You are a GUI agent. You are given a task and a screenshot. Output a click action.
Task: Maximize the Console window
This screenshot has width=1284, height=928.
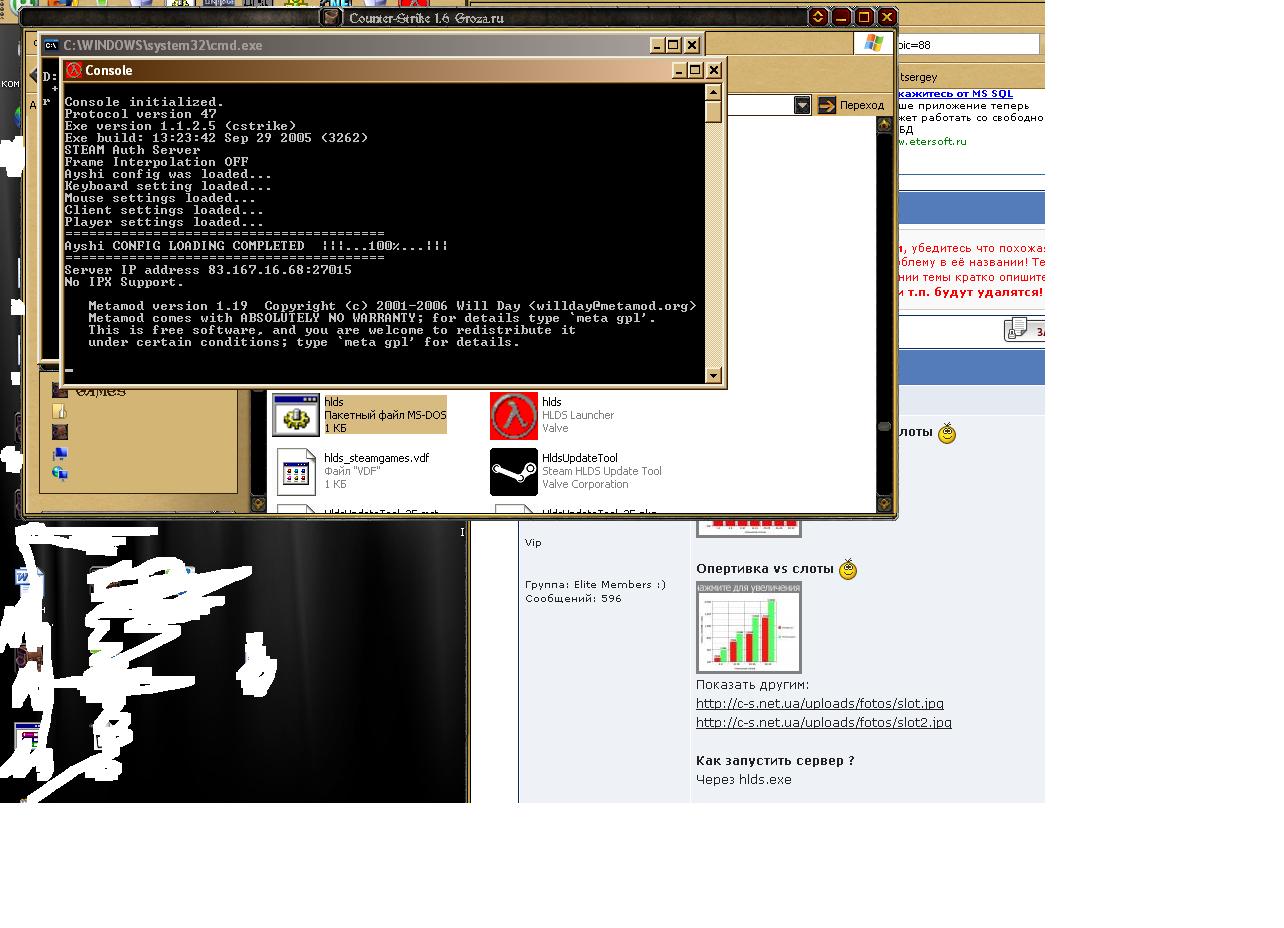click(697, 70)
